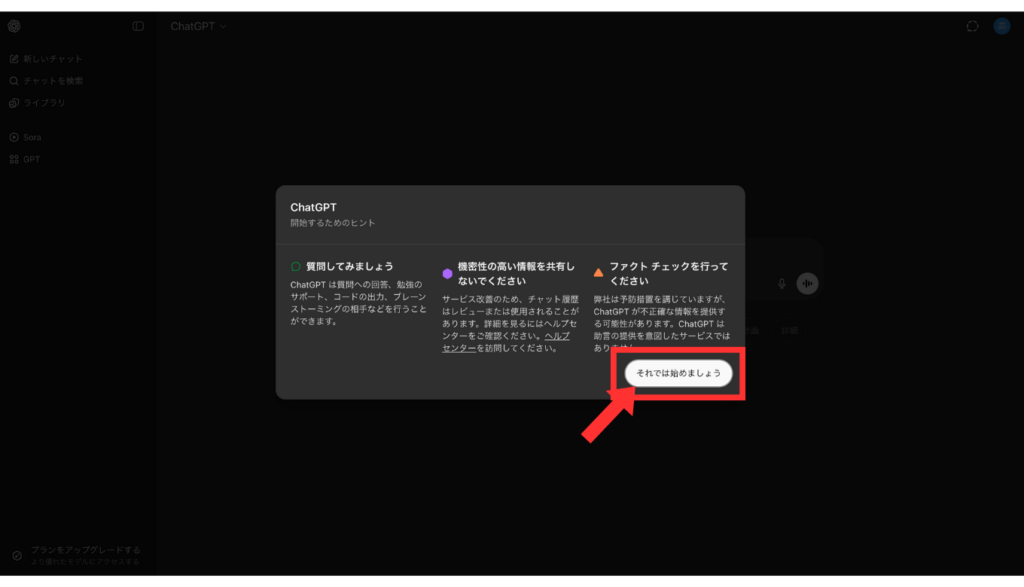Click the ChatGPT logo in the sidebar

coord(14,26)
